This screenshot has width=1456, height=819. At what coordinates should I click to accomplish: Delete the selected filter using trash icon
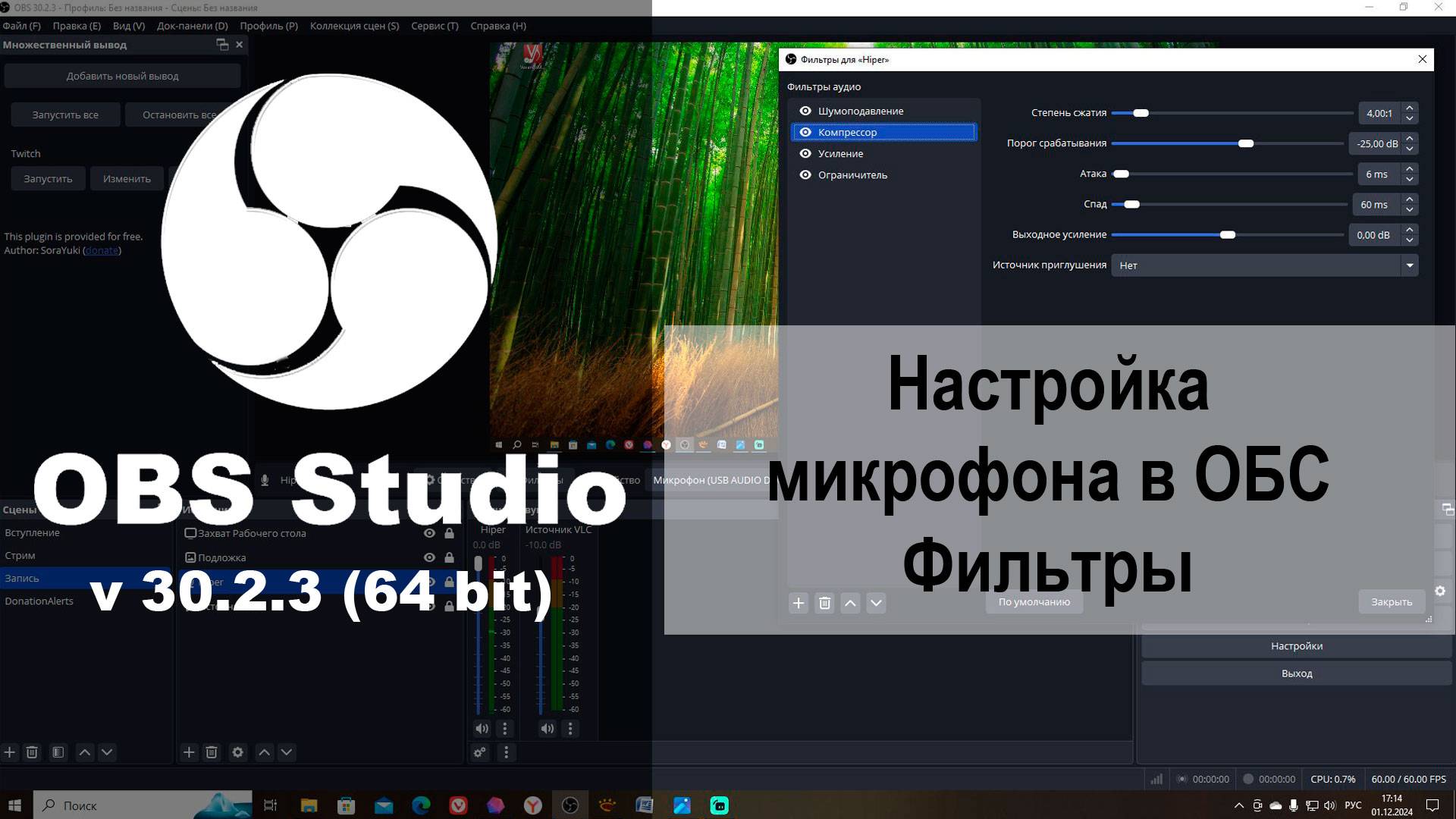pos(824,603)
